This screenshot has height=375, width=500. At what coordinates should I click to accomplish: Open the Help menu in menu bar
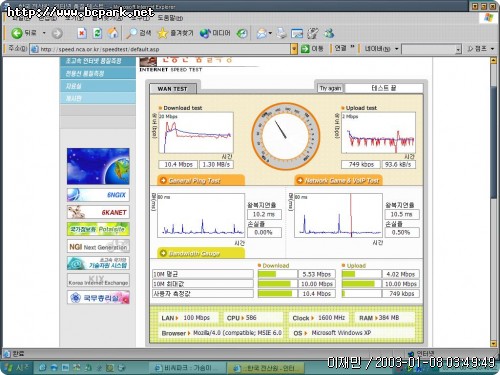[170, 18]
